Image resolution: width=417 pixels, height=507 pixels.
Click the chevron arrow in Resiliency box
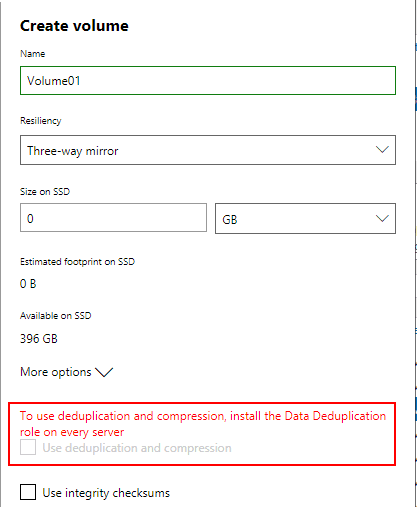tap(382, 149)
